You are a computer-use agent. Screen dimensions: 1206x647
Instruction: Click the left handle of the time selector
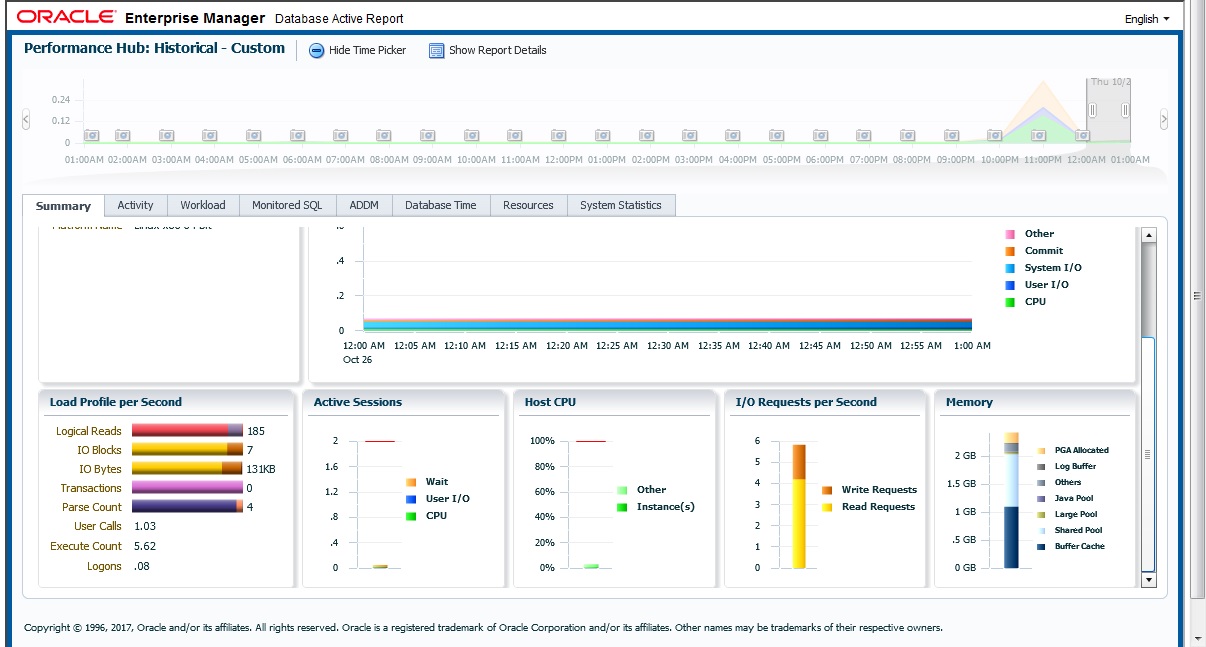coord(1093,110)
